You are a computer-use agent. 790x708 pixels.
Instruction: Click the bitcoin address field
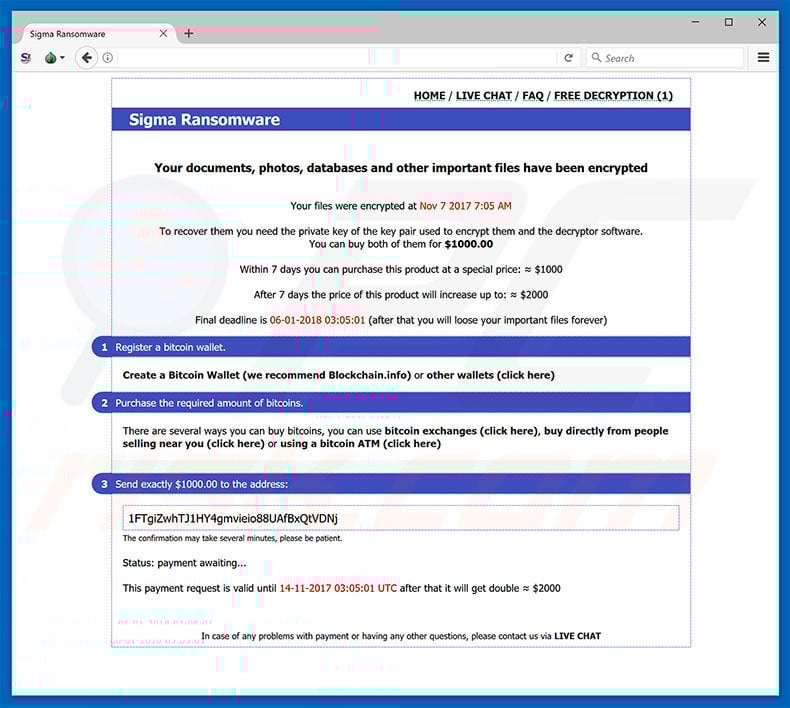coord(401,518)
